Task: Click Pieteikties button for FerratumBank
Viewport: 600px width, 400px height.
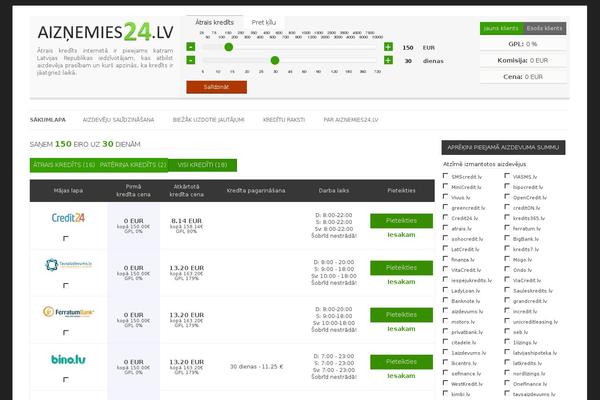Action: coord(401,315)
